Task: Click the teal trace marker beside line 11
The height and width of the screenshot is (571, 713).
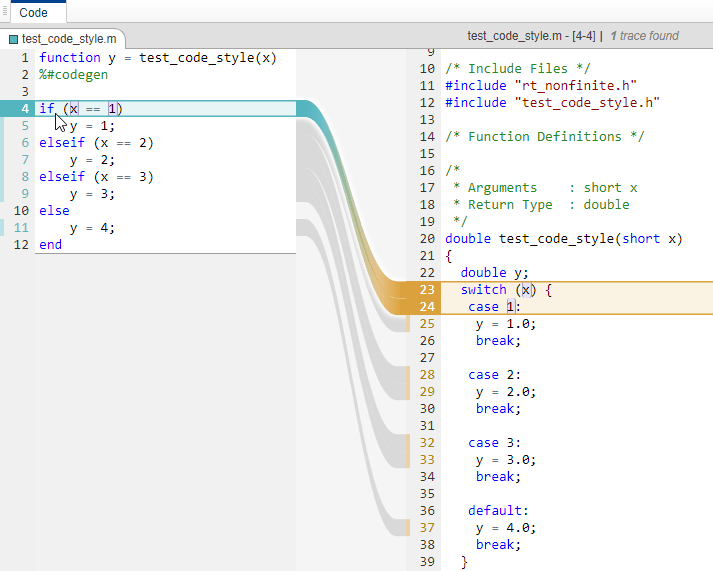Action: pyautogui.click(x=2, y=227)
